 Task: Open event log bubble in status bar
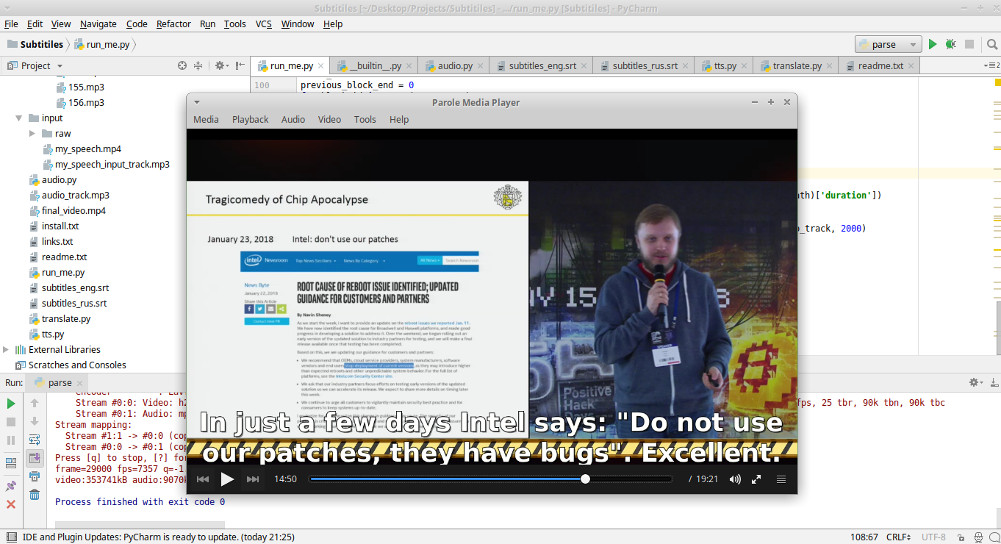pos(995,538)
